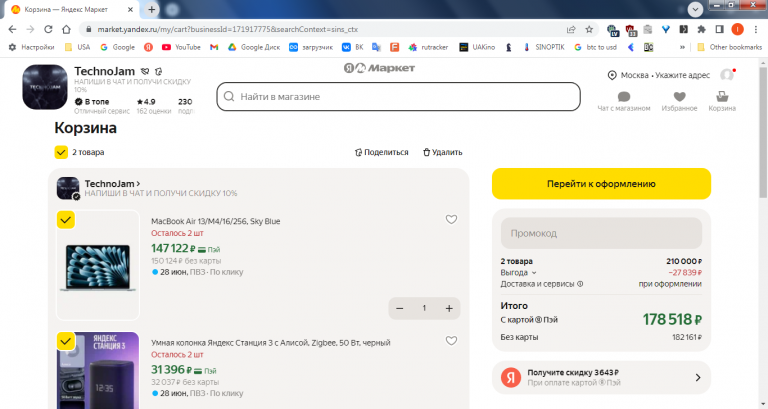Click the info icon beside Доставка и сервисы
Image resolution: width=768 pixels, height=409 pixels.
tap(580, 284)
